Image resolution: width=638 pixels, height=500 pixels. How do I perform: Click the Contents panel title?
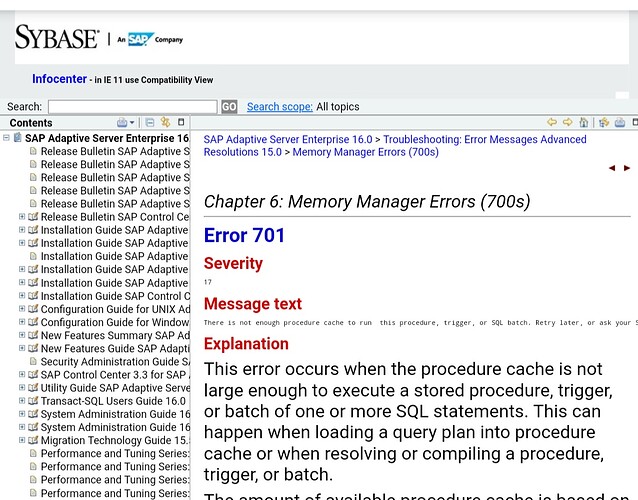pyautogui.click(x=31, y=123)
